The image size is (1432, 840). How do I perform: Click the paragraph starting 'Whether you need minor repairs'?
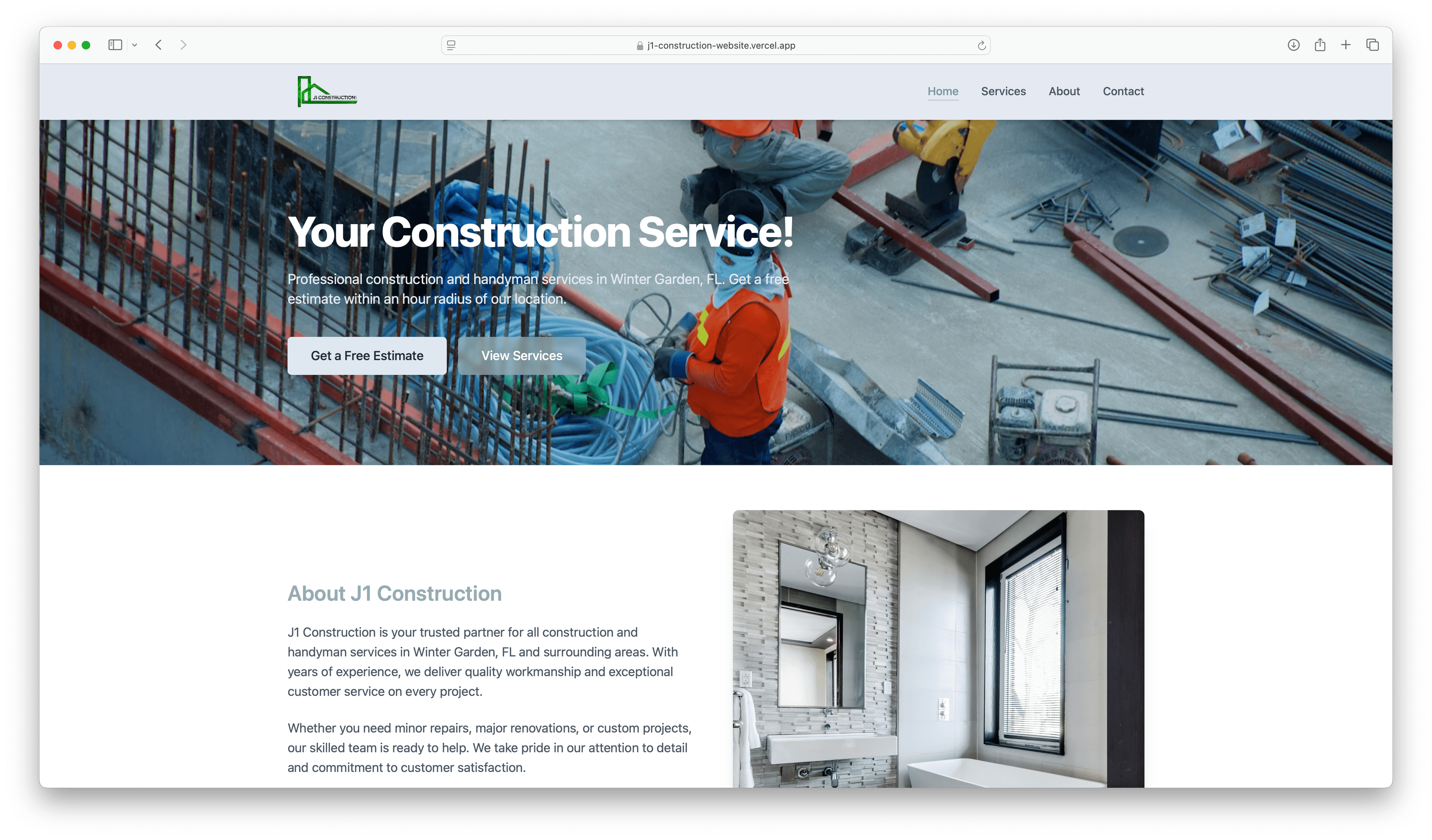coord(489,748)
